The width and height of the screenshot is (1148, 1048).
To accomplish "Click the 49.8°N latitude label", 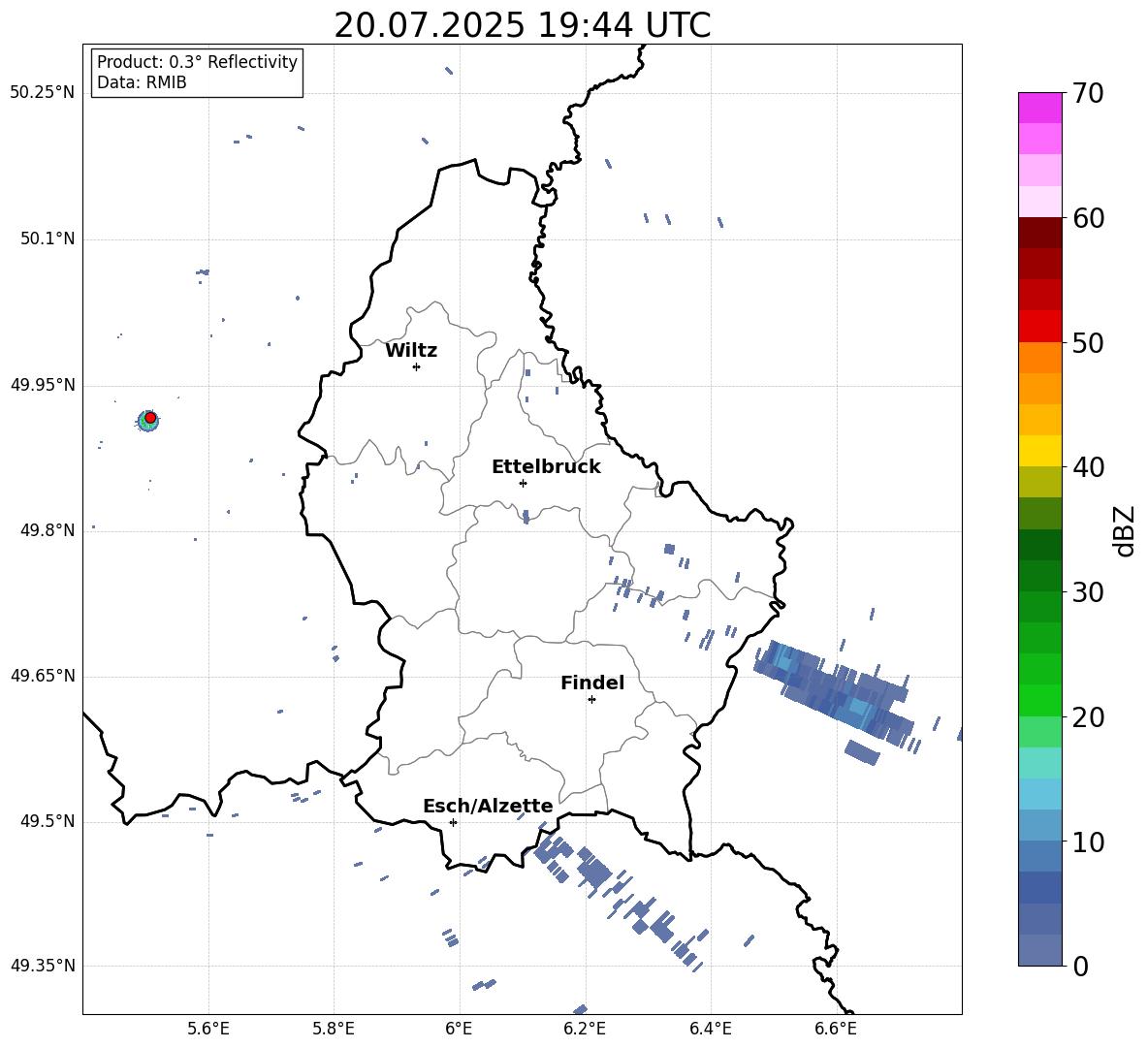I will pyautogui.click(x=47, y=530).
